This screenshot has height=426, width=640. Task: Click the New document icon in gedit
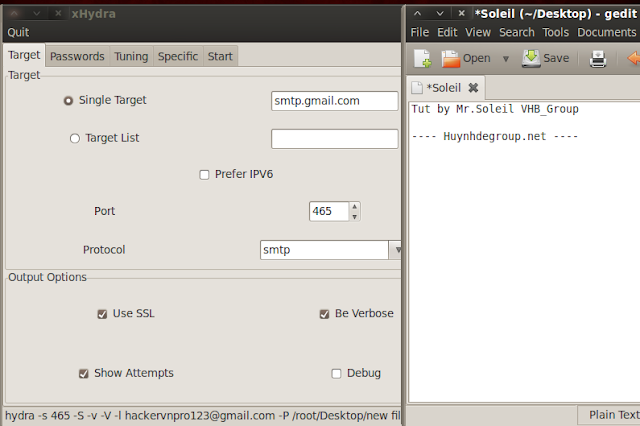(422, 58)
